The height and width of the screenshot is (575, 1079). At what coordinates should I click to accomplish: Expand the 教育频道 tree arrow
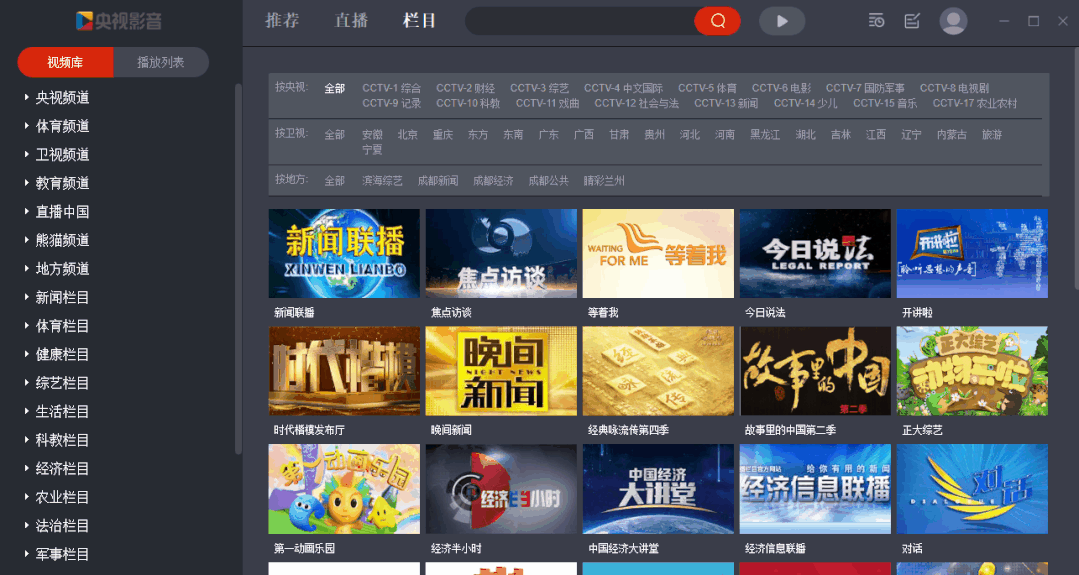pos(26,183)
